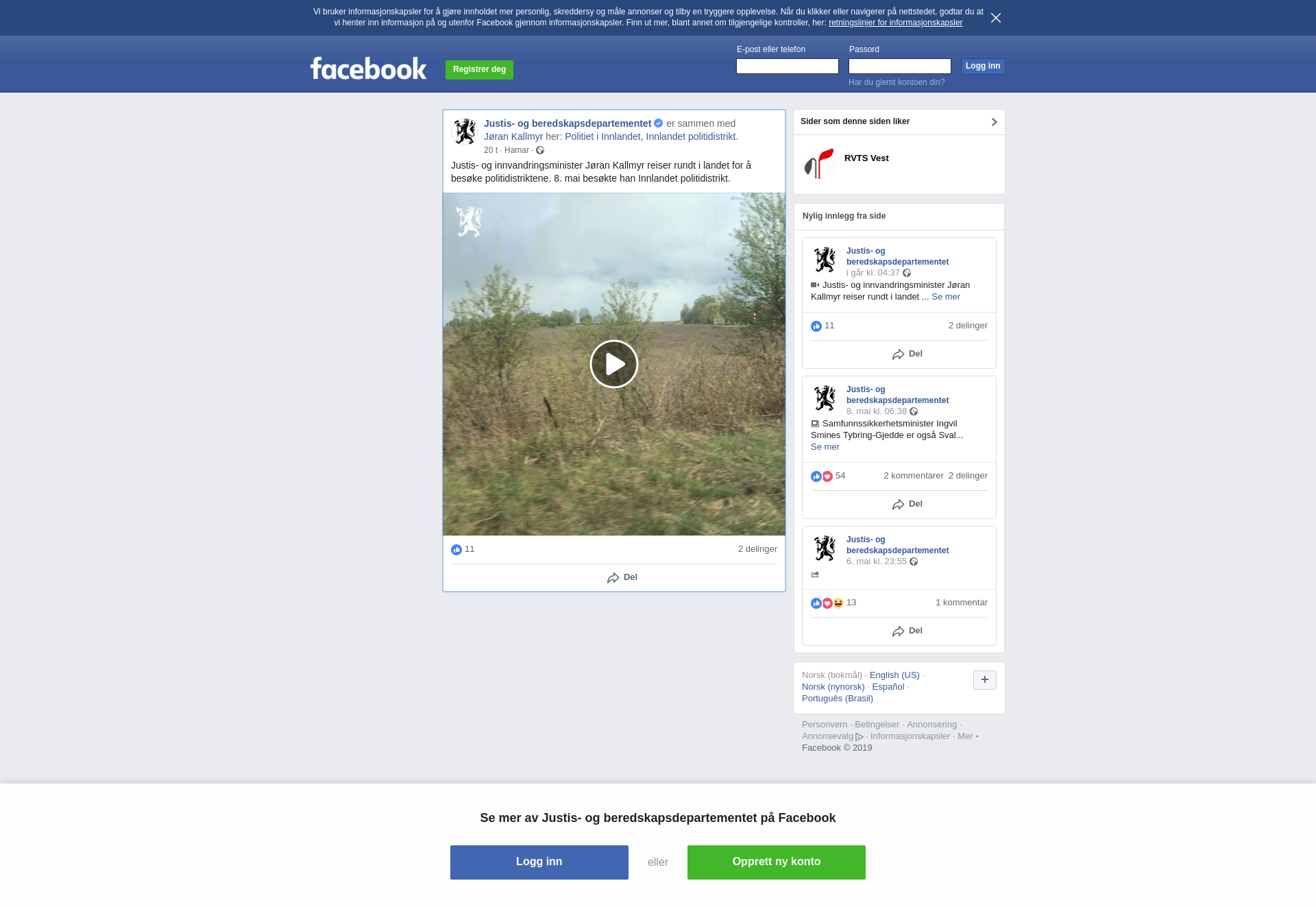Click Del on the post with 54 reactions

pos(907,504)
